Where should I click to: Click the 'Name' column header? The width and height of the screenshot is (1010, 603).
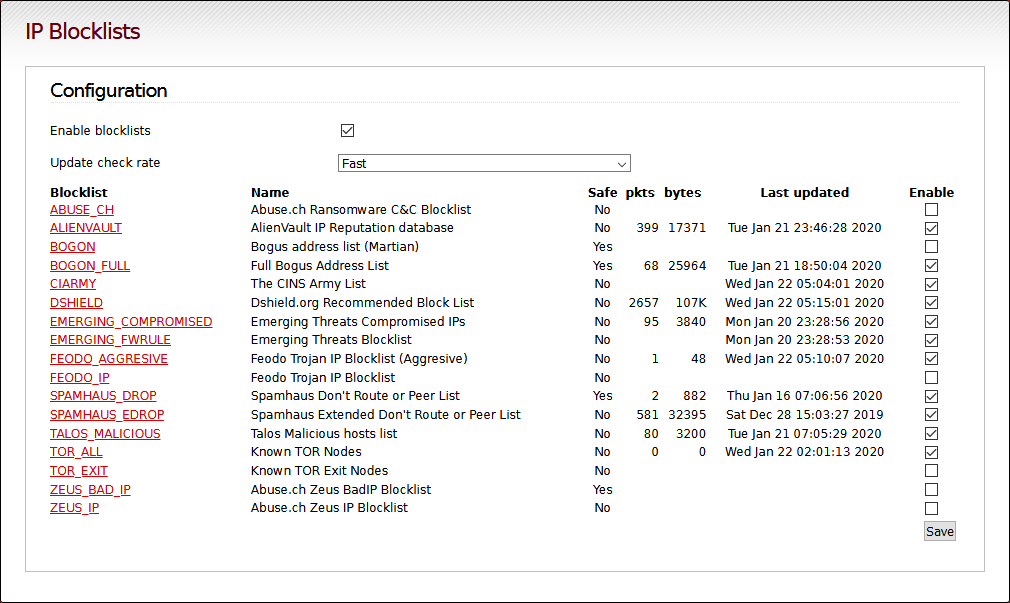coord(270,193)
